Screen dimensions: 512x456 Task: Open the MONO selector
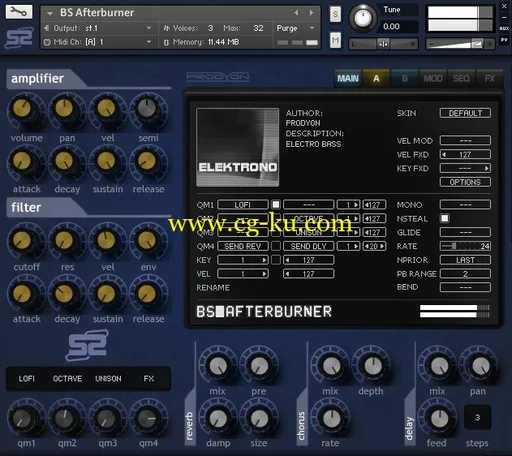point(465,205)
